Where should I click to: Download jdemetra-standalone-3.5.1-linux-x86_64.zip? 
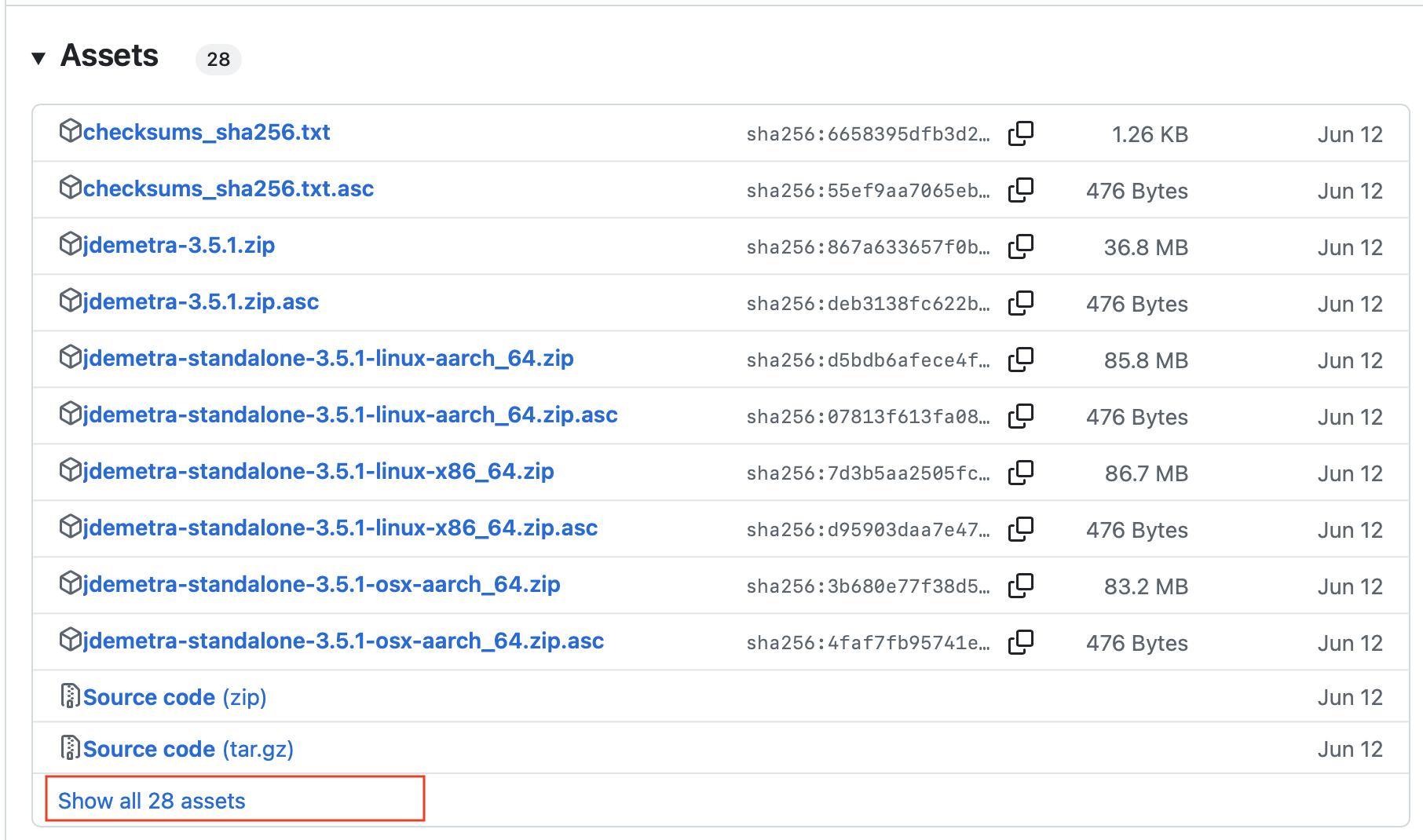(318, 472)
